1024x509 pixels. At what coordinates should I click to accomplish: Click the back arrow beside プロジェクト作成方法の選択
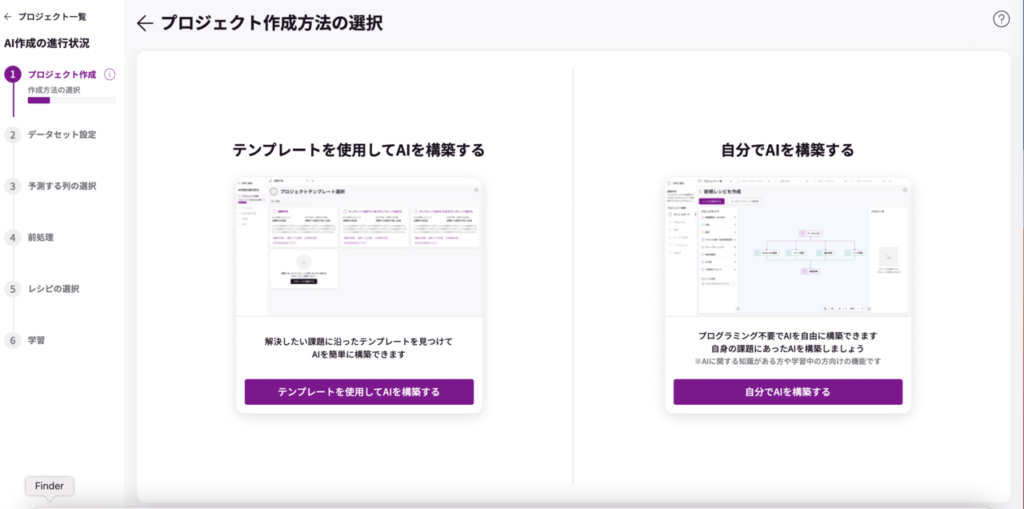(144, 24)
